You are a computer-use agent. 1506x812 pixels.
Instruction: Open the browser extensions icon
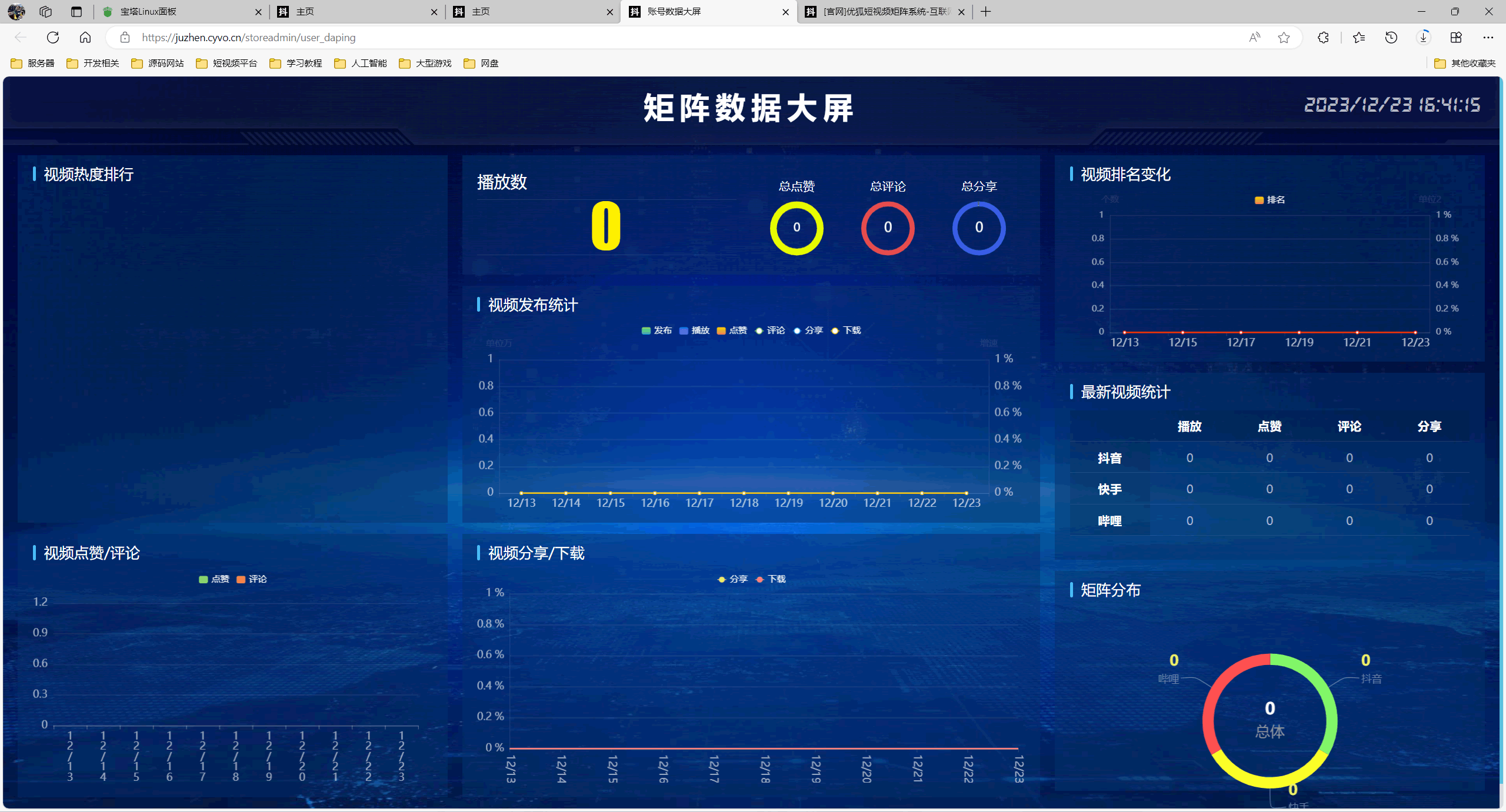pos(1323,38)
